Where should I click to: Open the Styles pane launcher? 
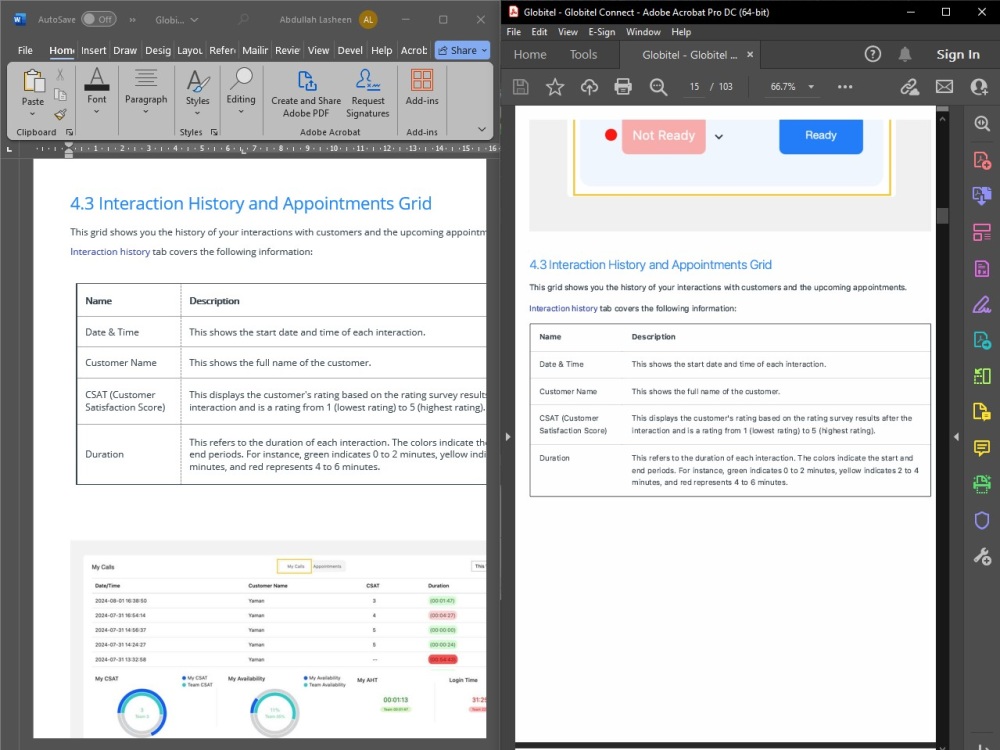pos(214,132)
